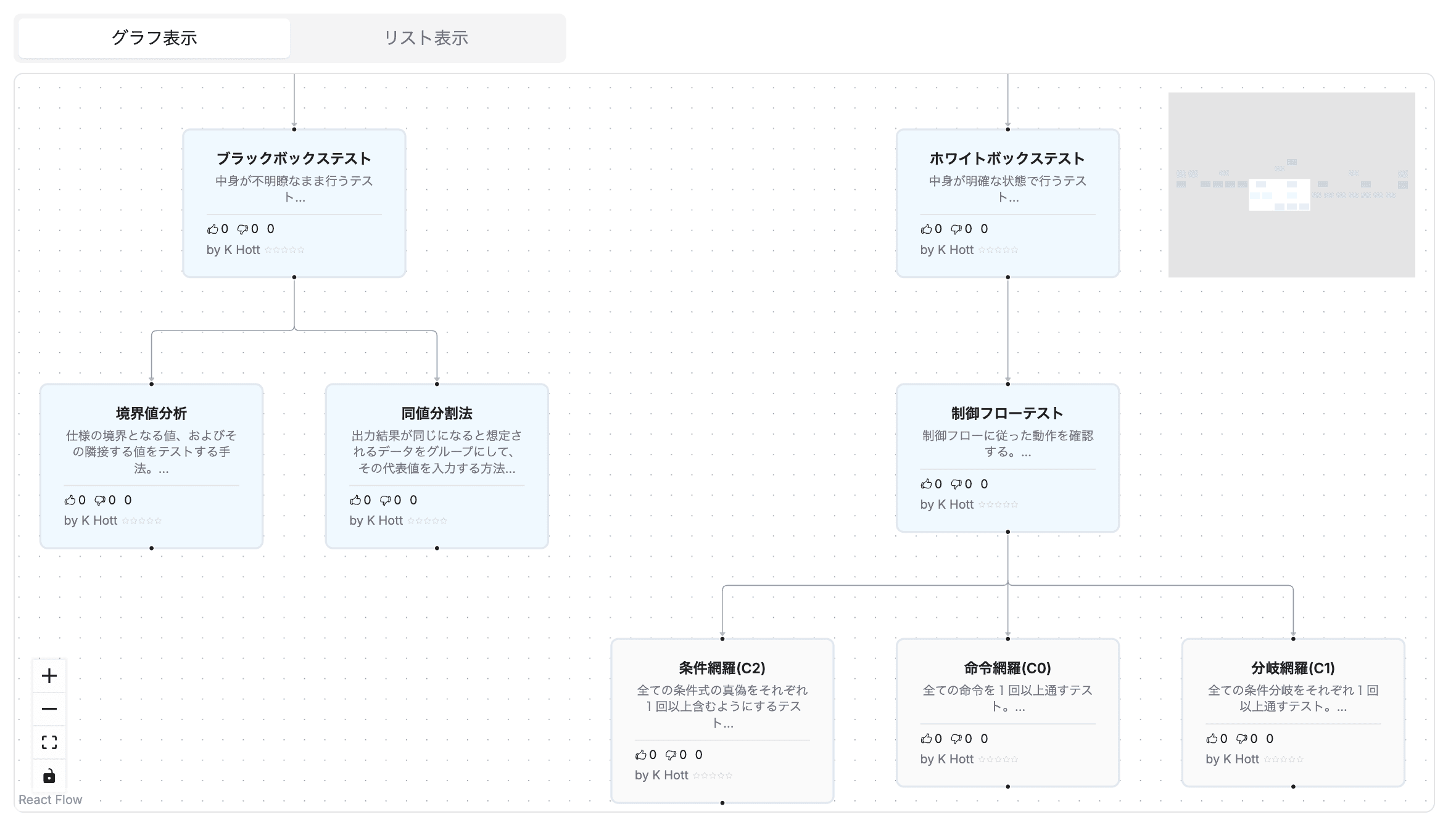Thumbs up the 制御フローテスト node
This screenshot has height=825, width=1456.
click(x=926, y=484)
